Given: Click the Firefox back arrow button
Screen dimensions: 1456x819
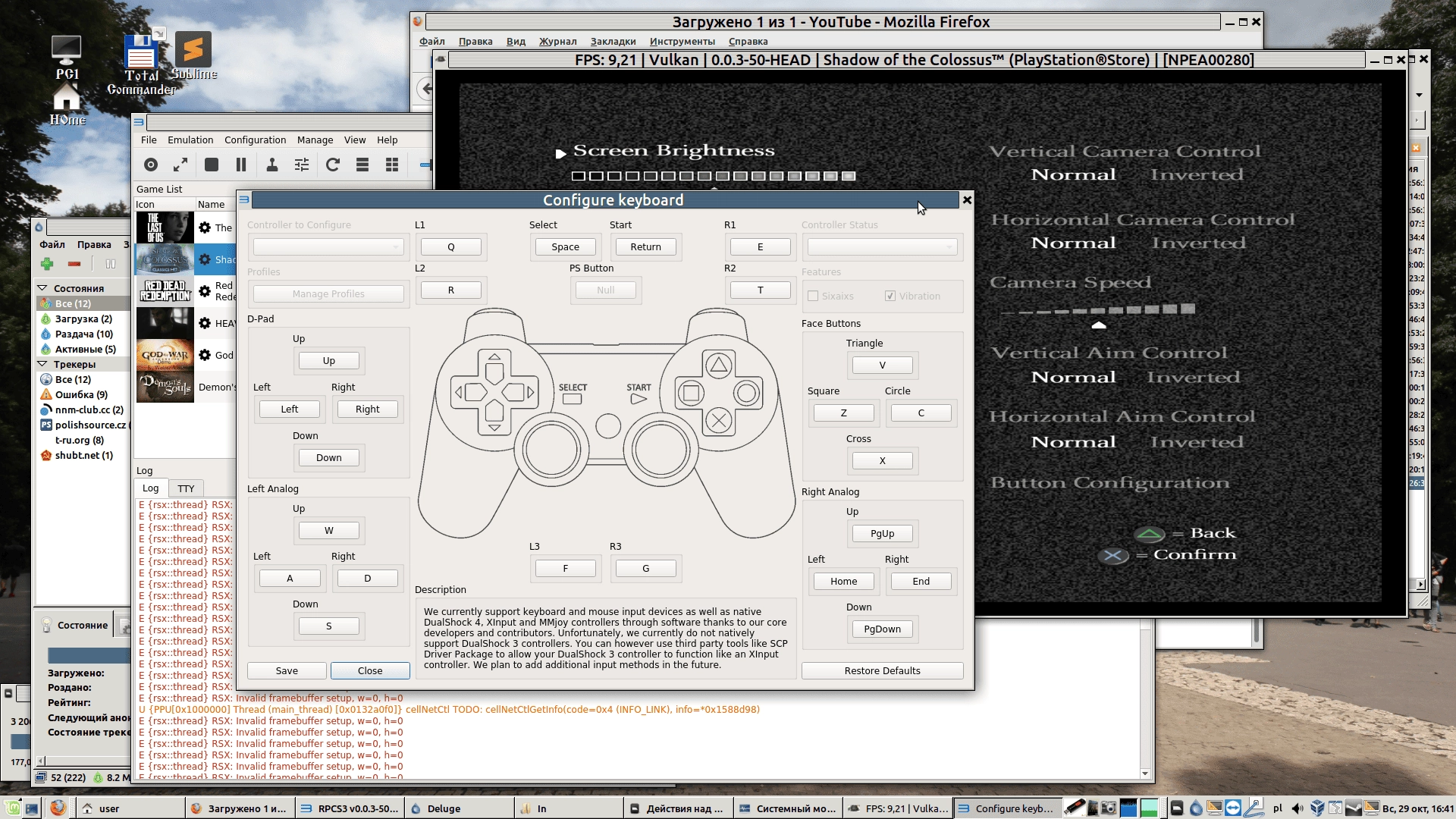Looking at the screenshot, I should [x=425, y=89].
